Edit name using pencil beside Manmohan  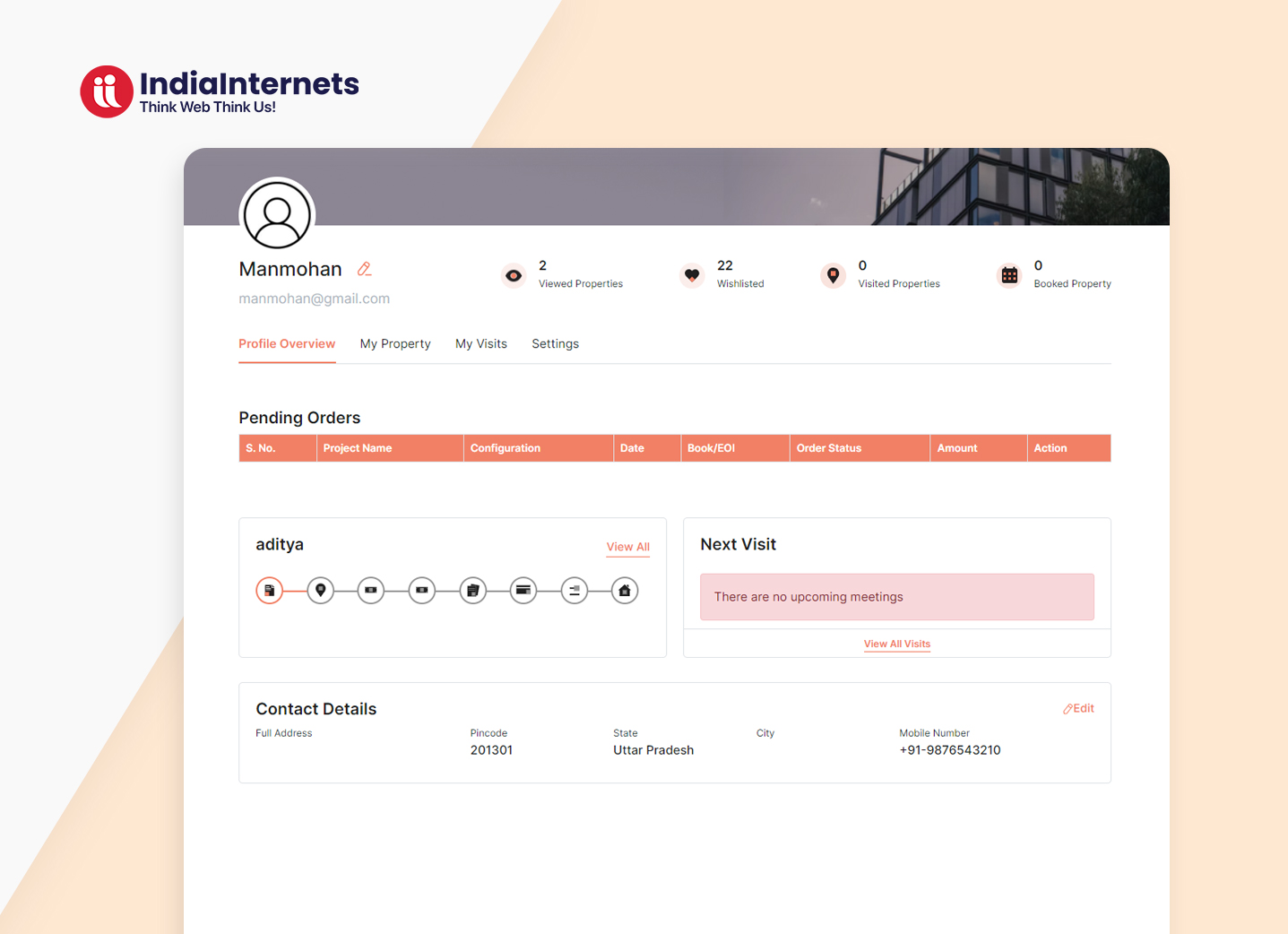[364, 269]
